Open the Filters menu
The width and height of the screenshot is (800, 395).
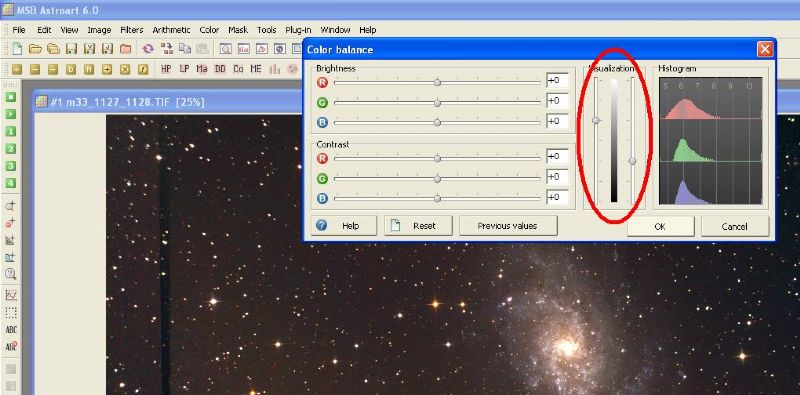coord(132,30)
